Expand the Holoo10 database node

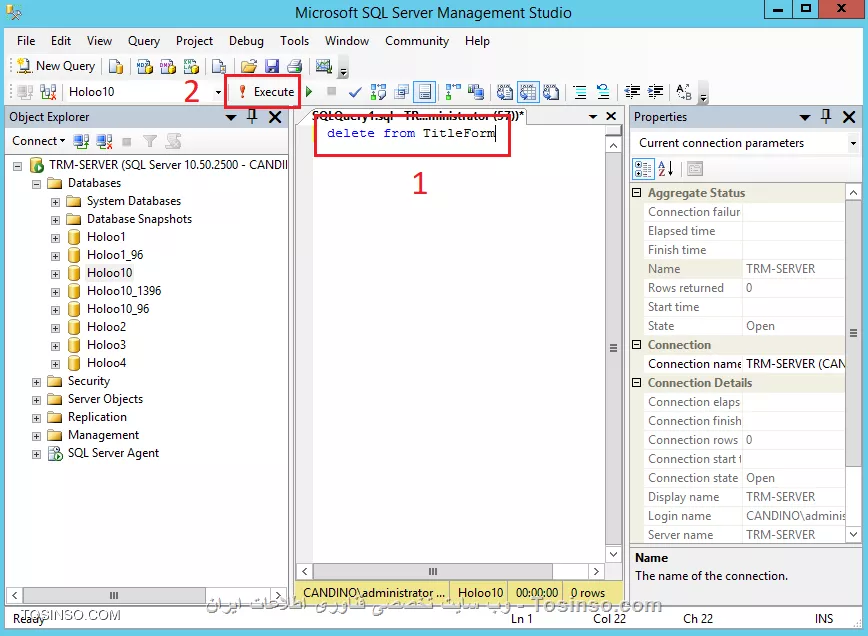55,274
